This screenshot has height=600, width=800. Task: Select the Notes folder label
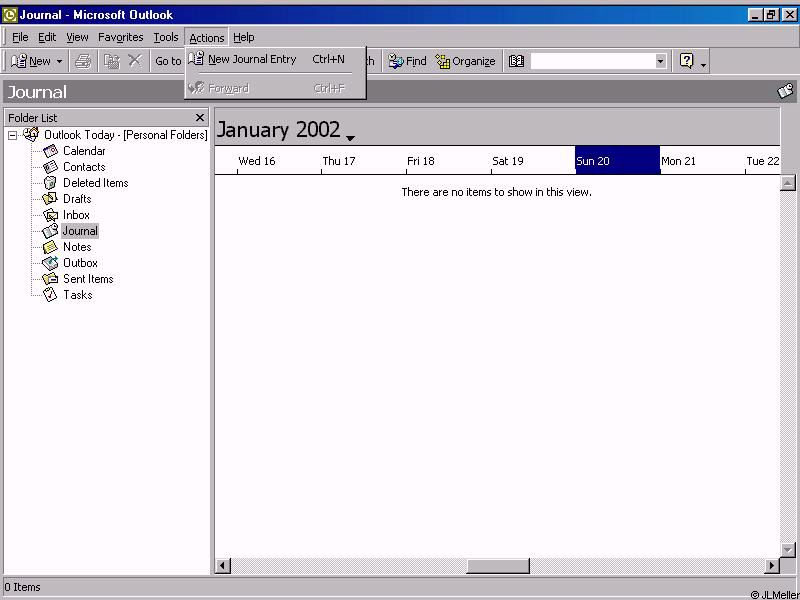77,247
